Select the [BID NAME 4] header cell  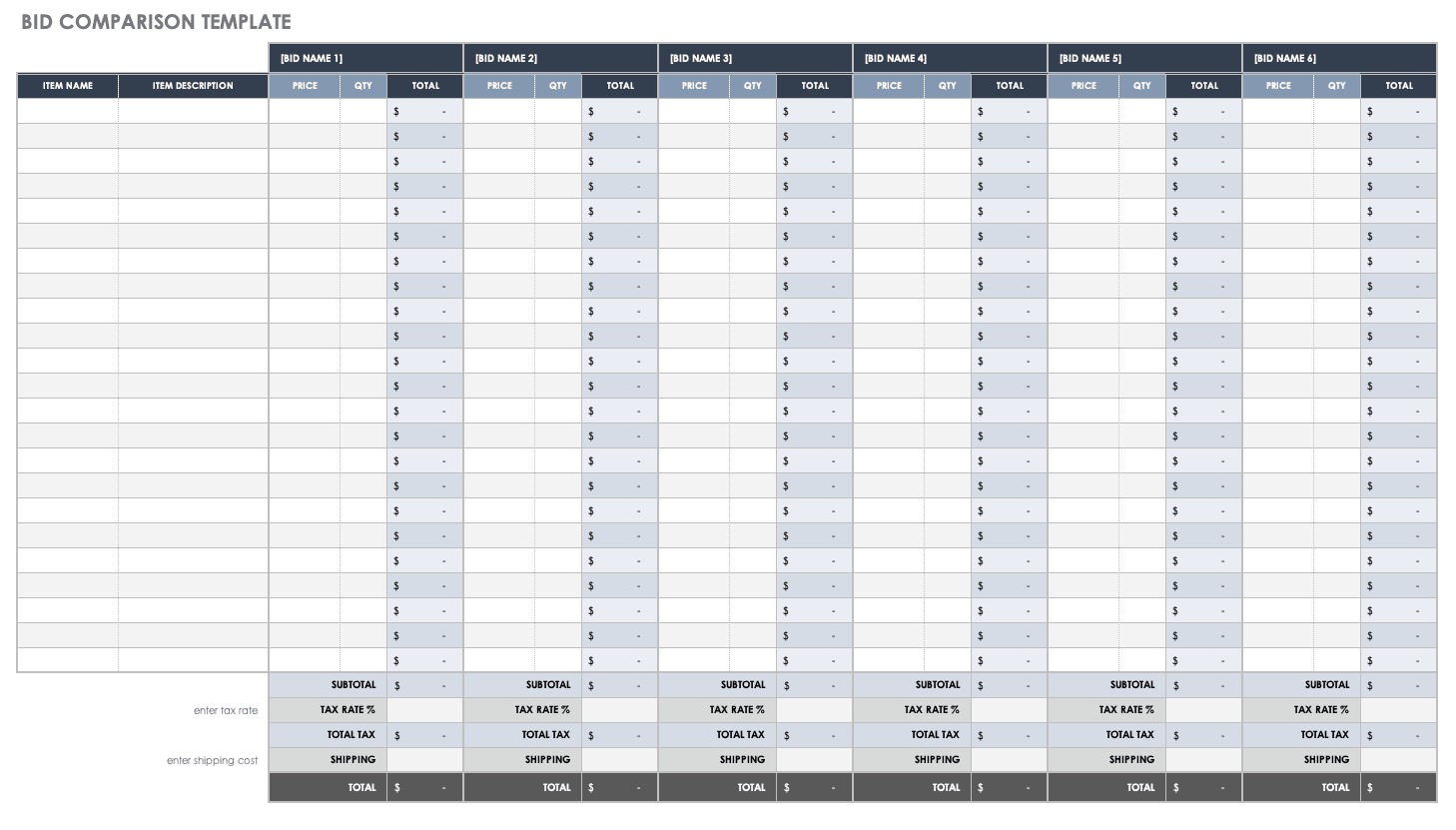tap(950, 58)
